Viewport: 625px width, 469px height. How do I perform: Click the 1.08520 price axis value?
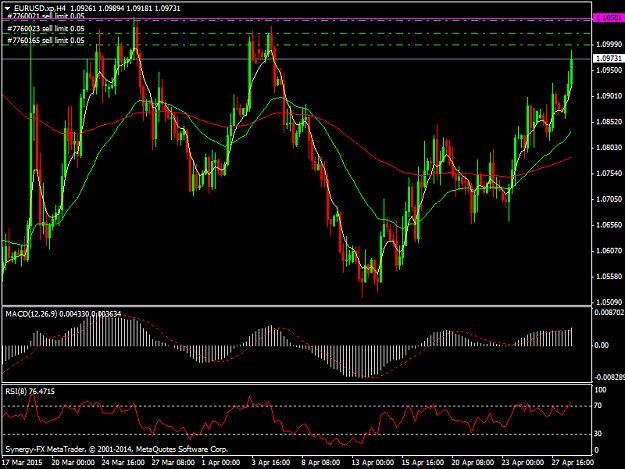tap(609, 122)
